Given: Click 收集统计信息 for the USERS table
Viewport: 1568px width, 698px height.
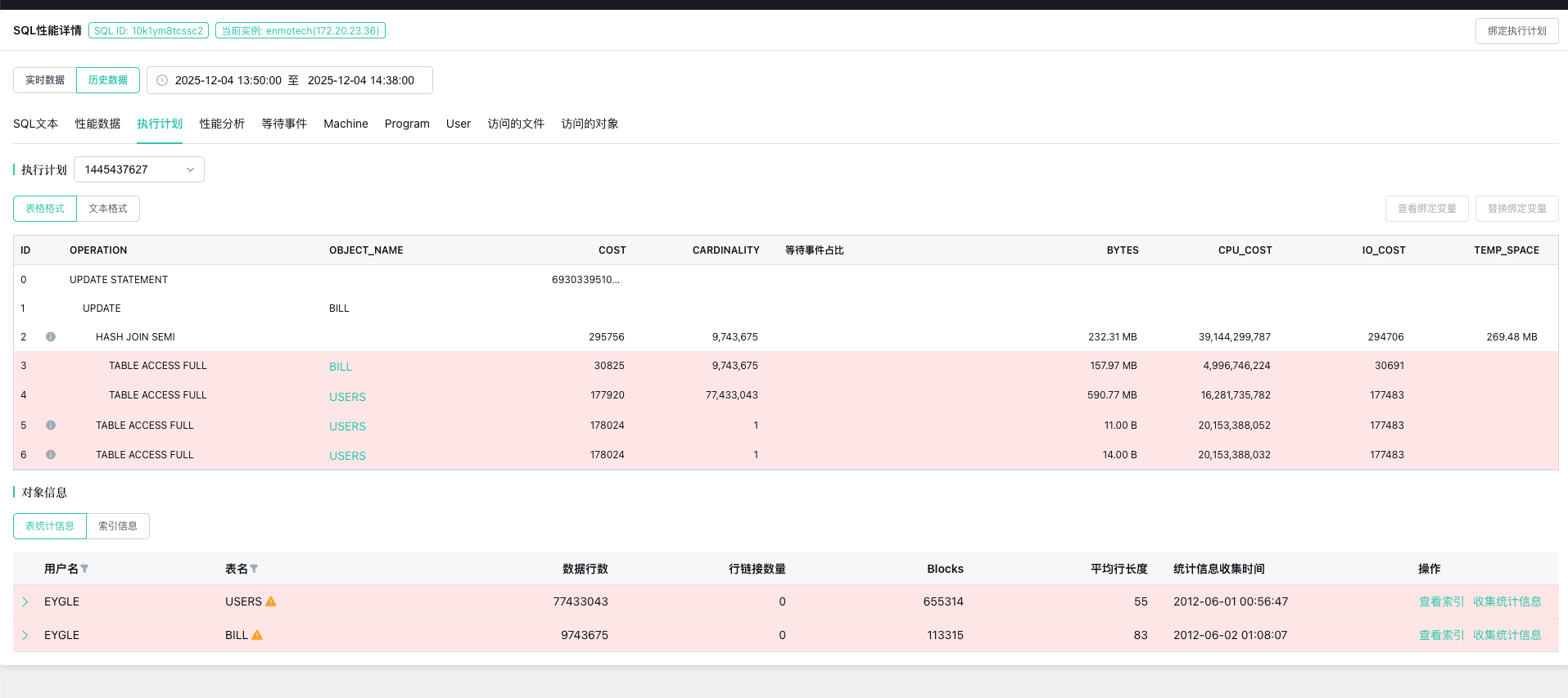Looking at the screenshot, I should [x=1507, y=601].
